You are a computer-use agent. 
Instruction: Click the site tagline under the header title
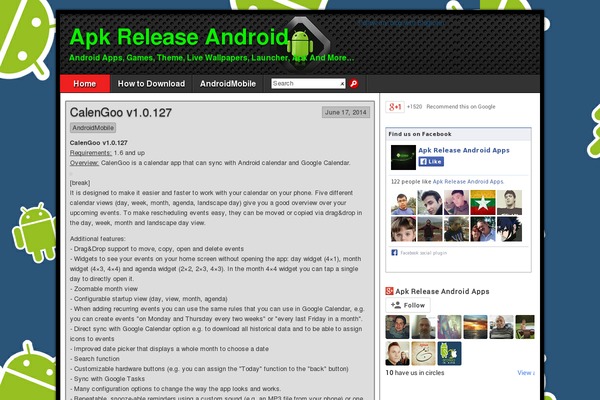pos(212,58)
